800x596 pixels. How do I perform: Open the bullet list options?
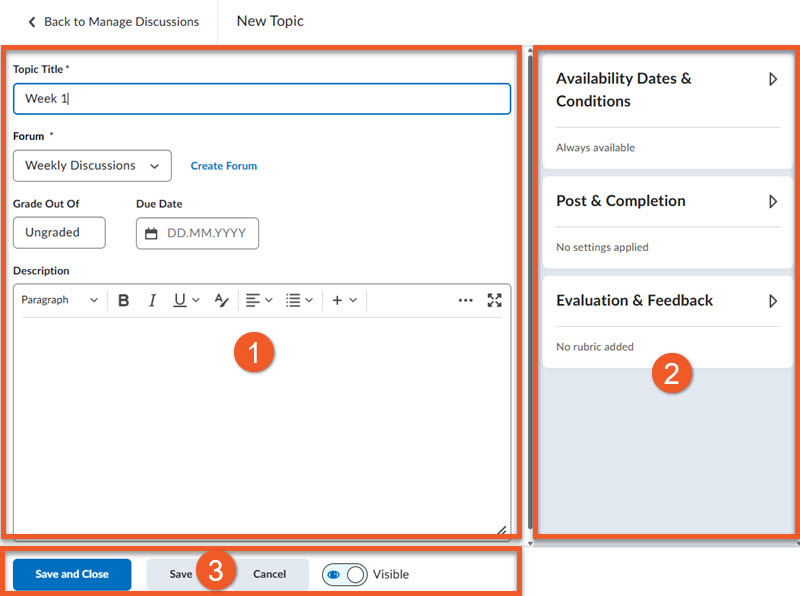coord(298,300)
